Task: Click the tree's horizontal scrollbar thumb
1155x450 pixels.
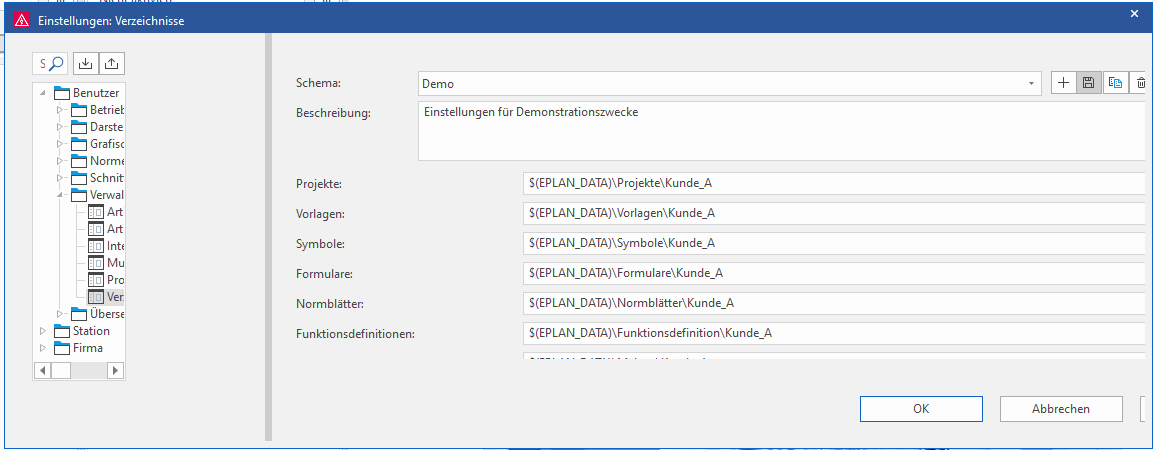Action: click(61, 370)
